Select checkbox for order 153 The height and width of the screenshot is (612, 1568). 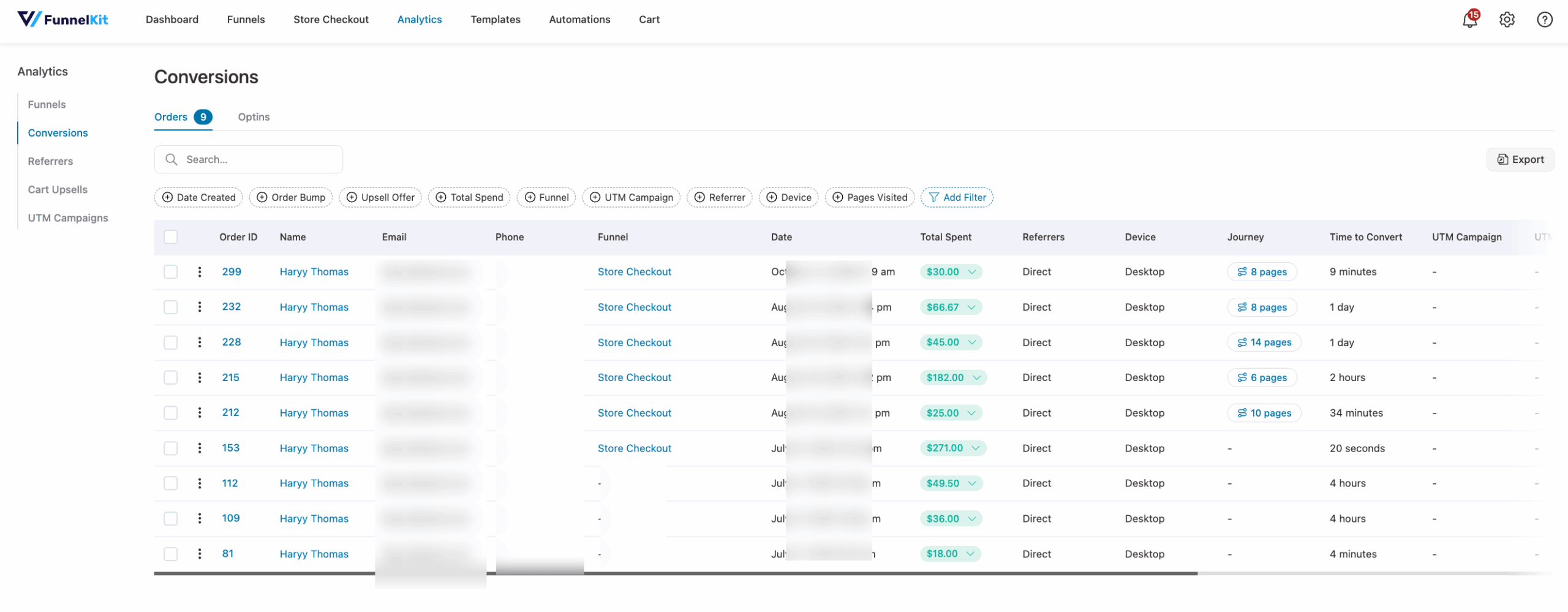171,448
